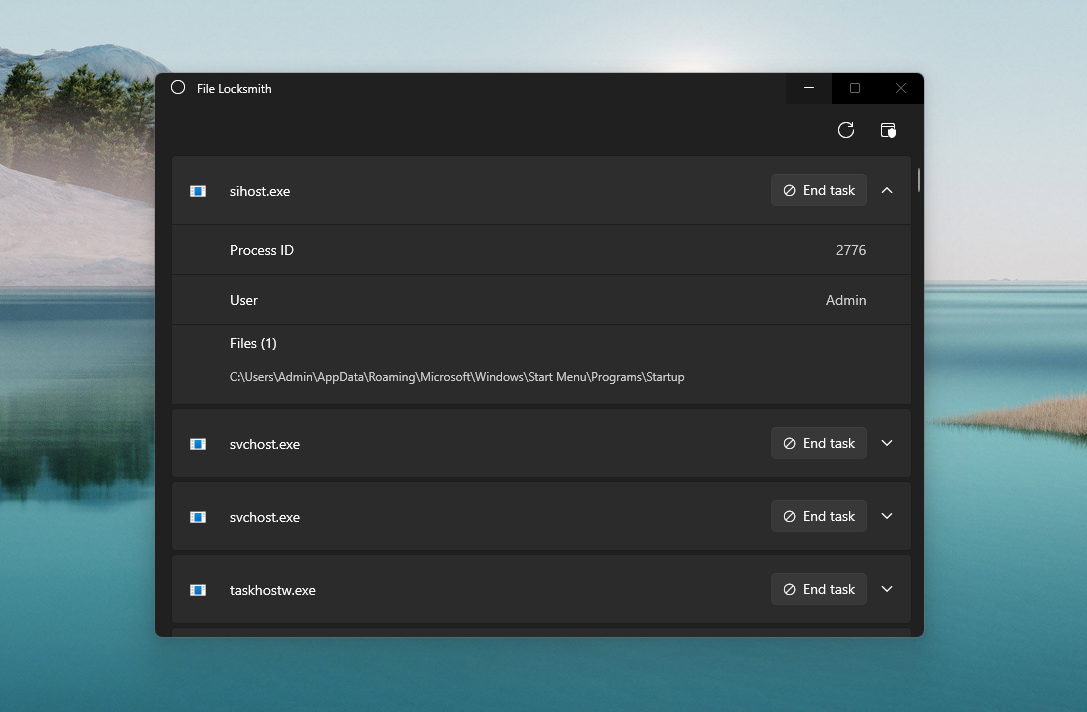Click the sihost.exe process icon
The image size is (1087, 712).
198,191
